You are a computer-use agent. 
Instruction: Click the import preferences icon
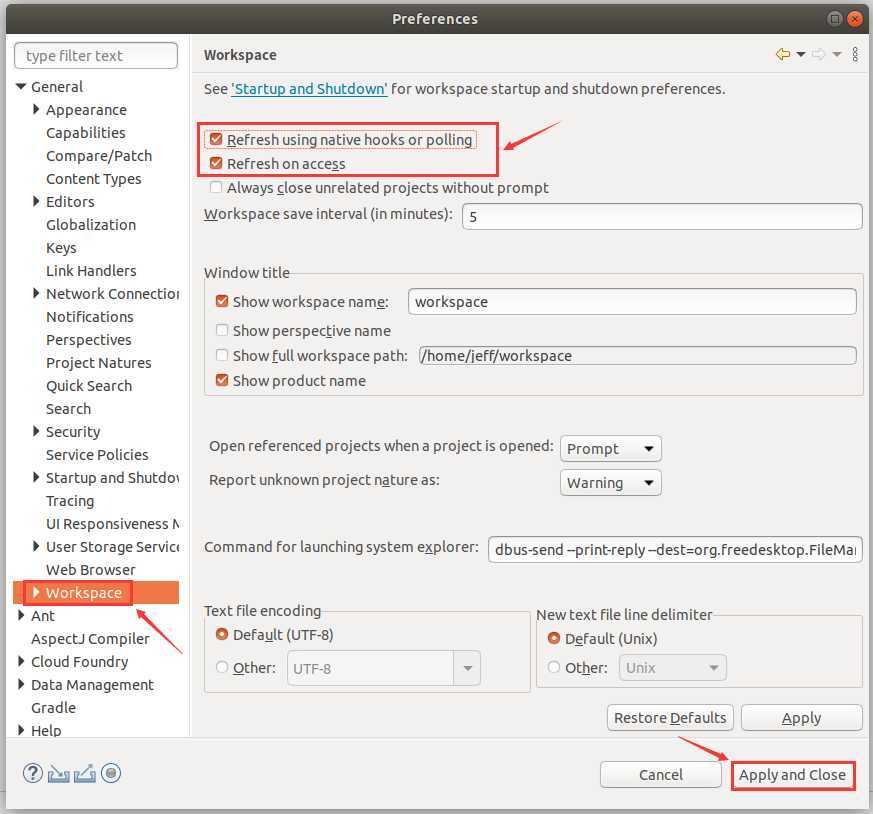coord(58,773)
